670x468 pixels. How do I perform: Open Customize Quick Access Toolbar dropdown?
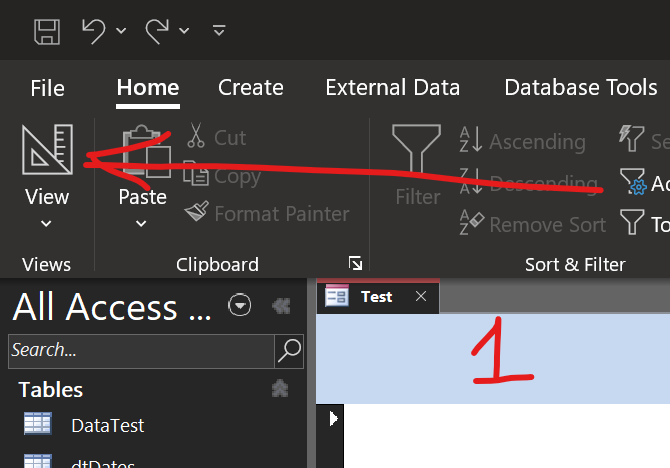219,30
